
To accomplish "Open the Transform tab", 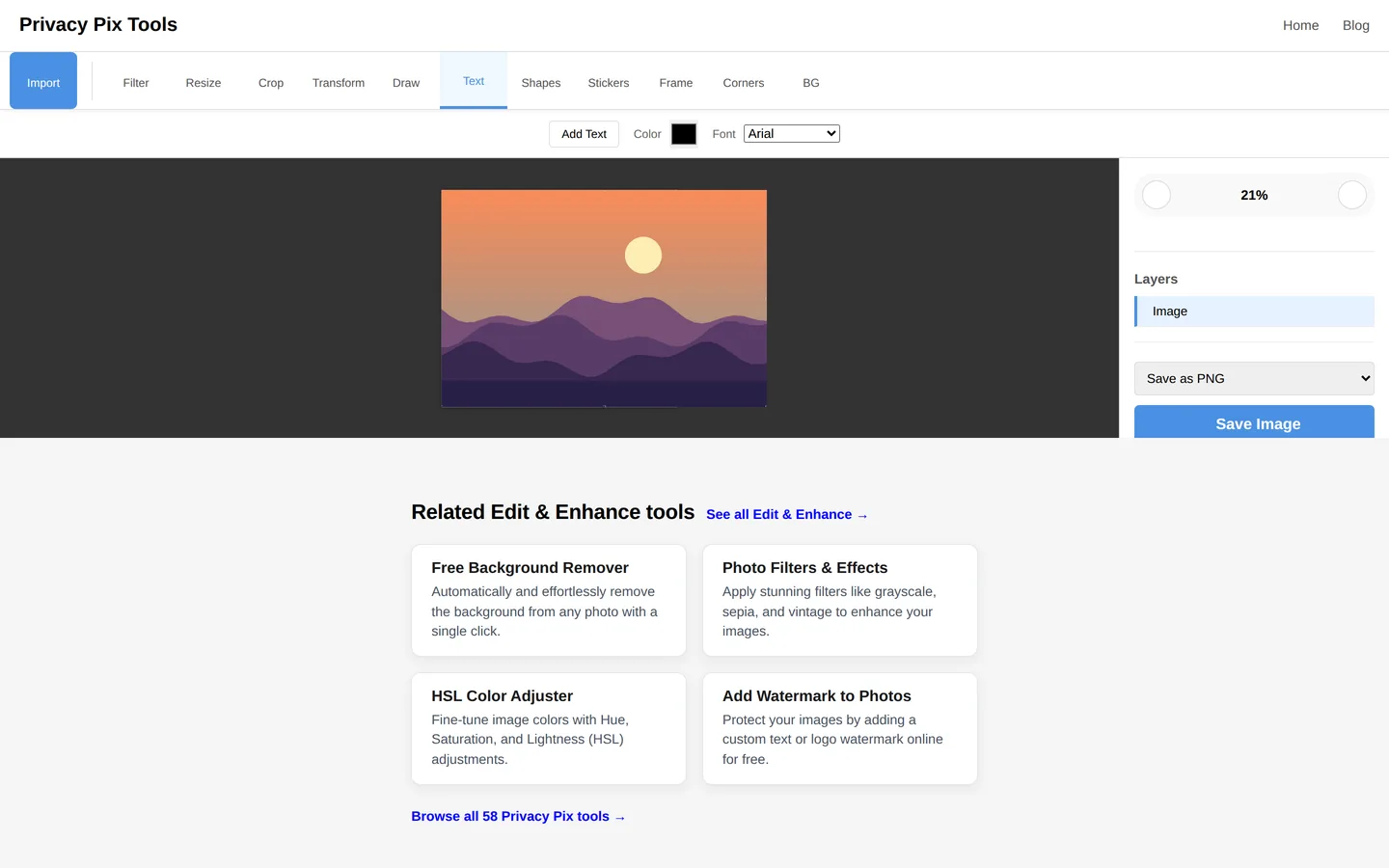I will pyautogui.click(x=339, y=83).
